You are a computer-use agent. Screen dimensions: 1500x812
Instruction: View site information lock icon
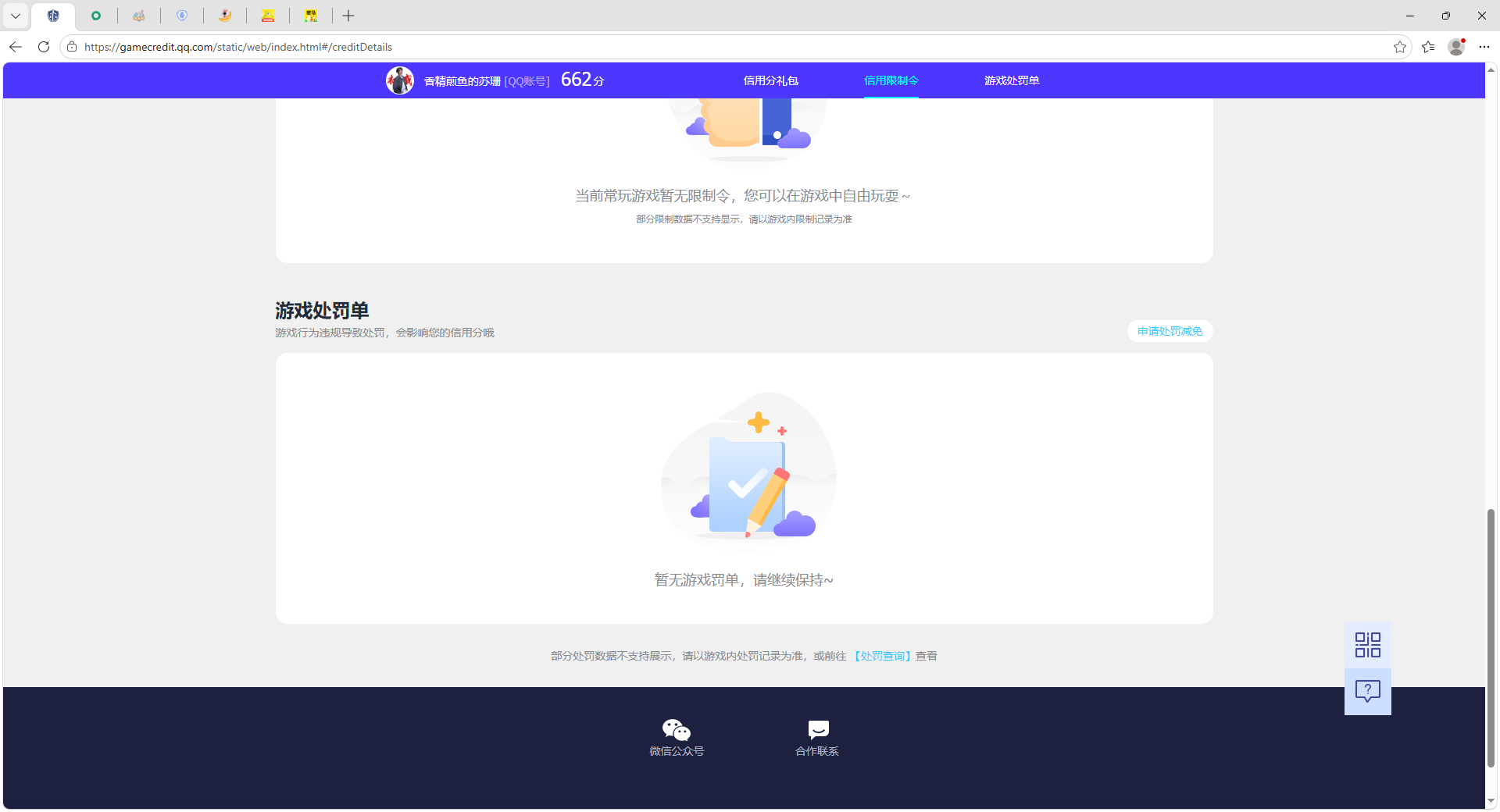pyautogui.click(x=72, y=47)
